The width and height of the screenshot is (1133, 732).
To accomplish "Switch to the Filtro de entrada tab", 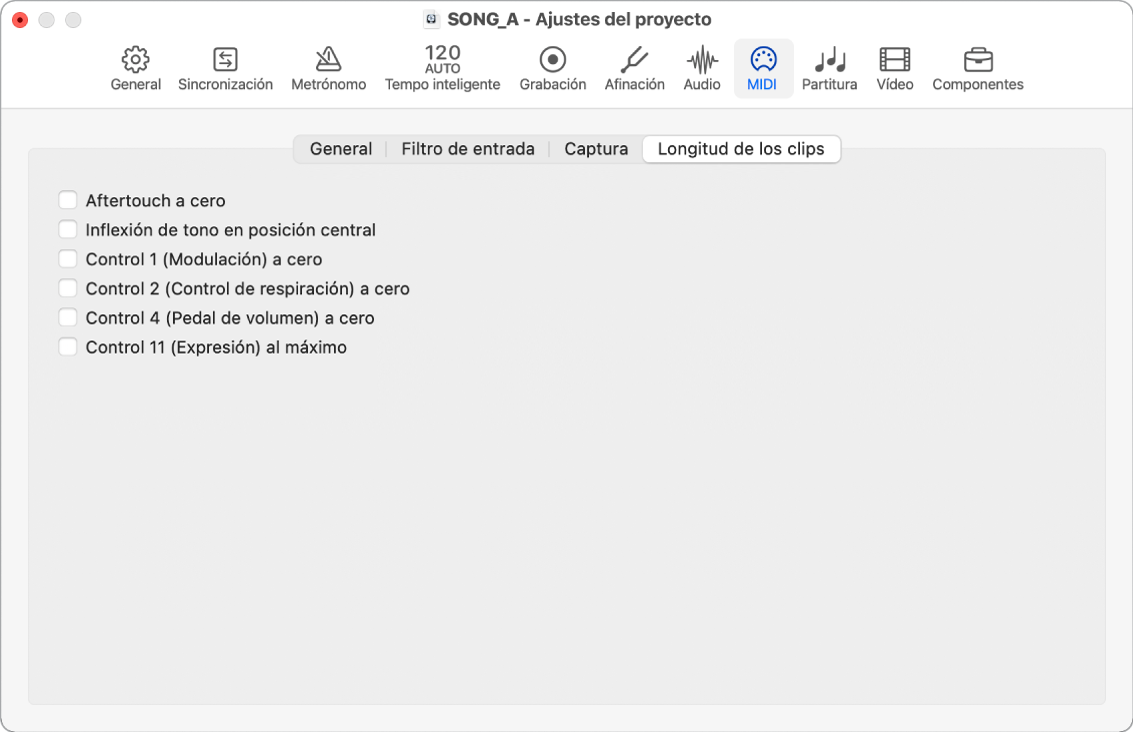I will (x=468, y=149).
